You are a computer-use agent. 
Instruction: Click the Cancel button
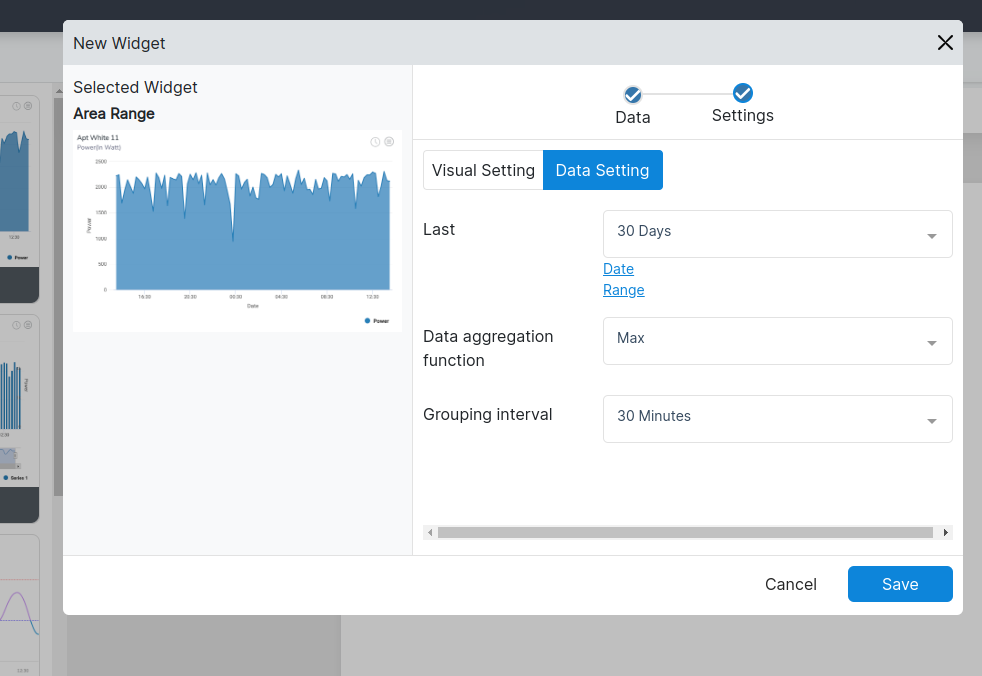(790, 584)
